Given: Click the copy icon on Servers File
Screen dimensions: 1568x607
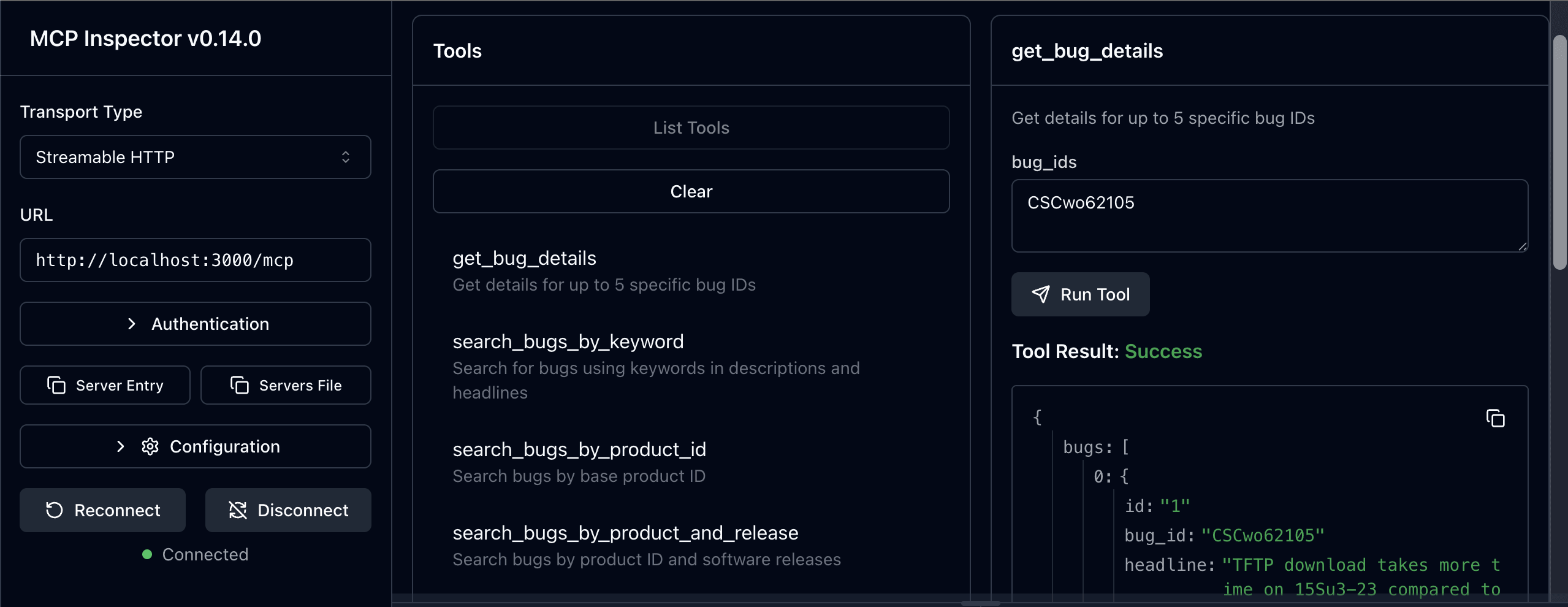Looking at the screenshot, I should click(x=240, y=385).
